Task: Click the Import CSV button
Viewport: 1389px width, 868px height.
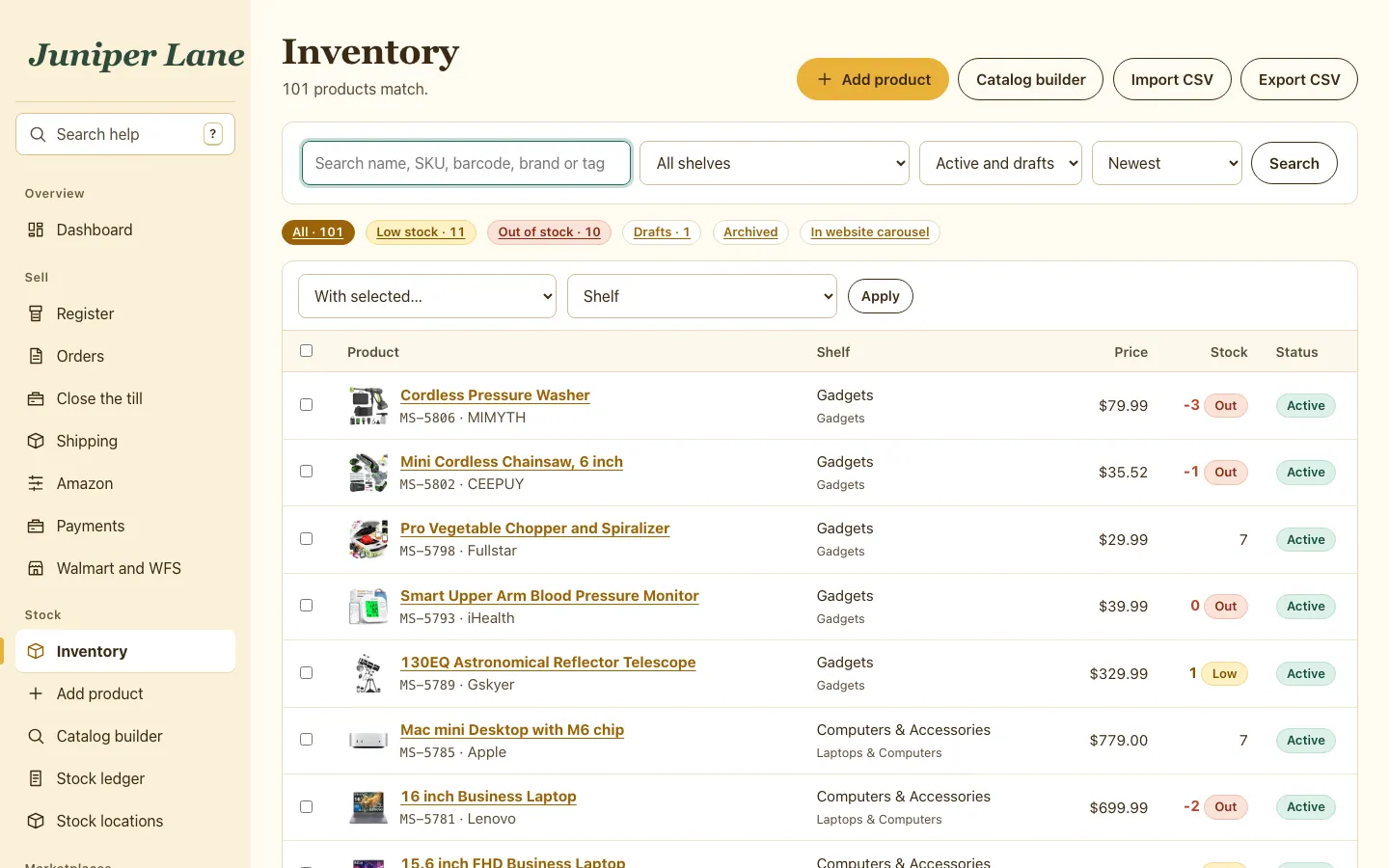Action: [x=1172, y=79]
